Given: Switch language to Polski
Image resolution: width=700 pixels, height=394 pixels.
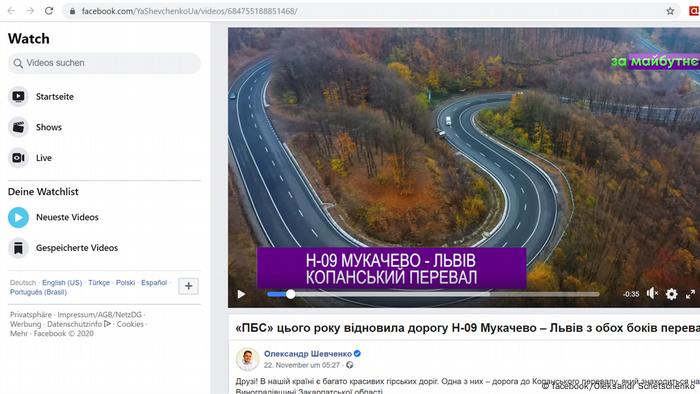Looking at the screenshot, I should 125,282.
